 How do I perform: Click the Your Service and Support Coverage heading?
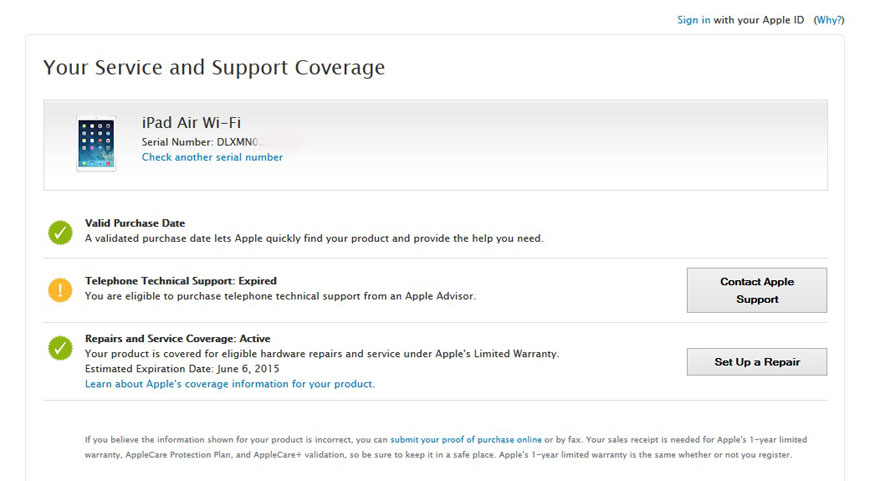tap(214, 68)
